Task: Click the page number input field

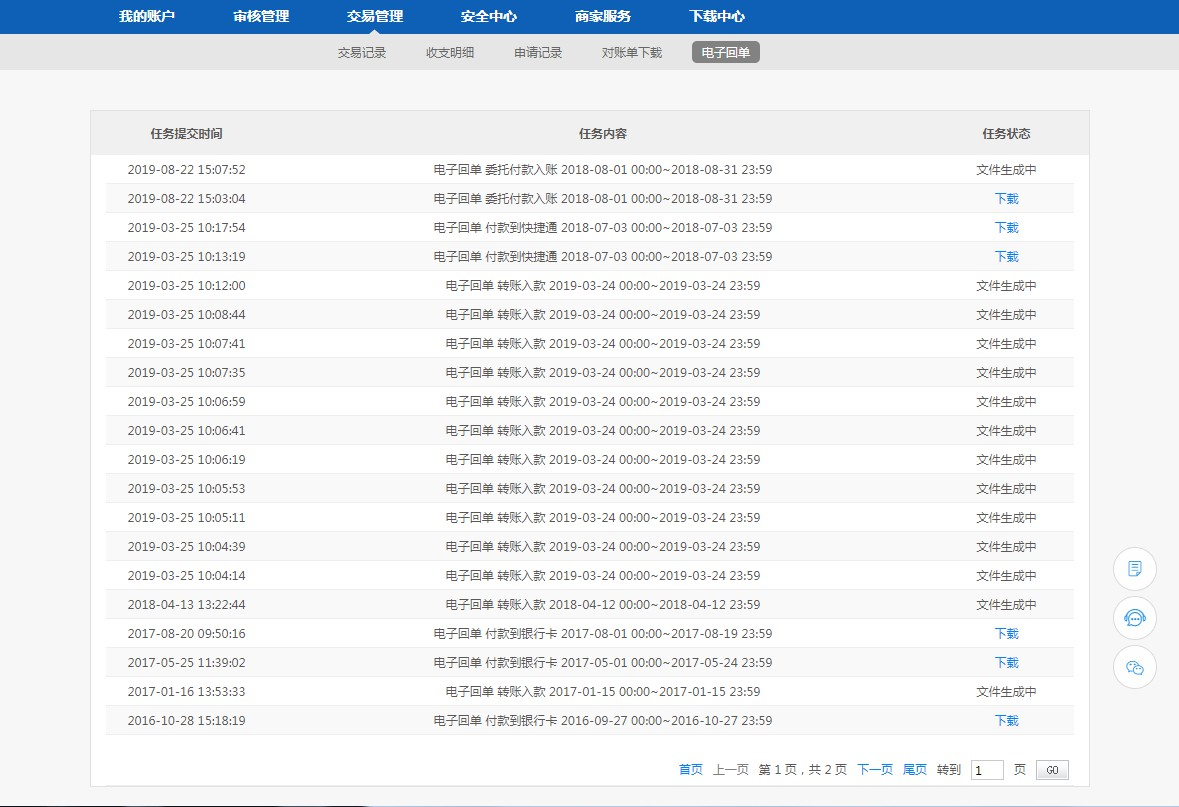Action: click(x=987, y=770)
